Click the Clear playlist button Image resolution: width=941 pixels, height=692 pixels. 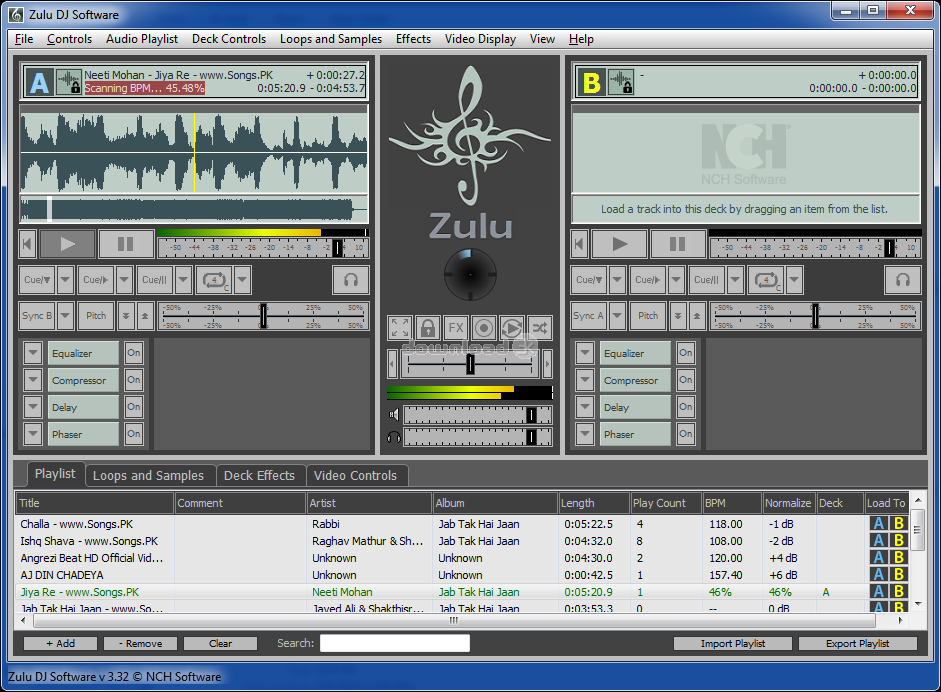219,643
